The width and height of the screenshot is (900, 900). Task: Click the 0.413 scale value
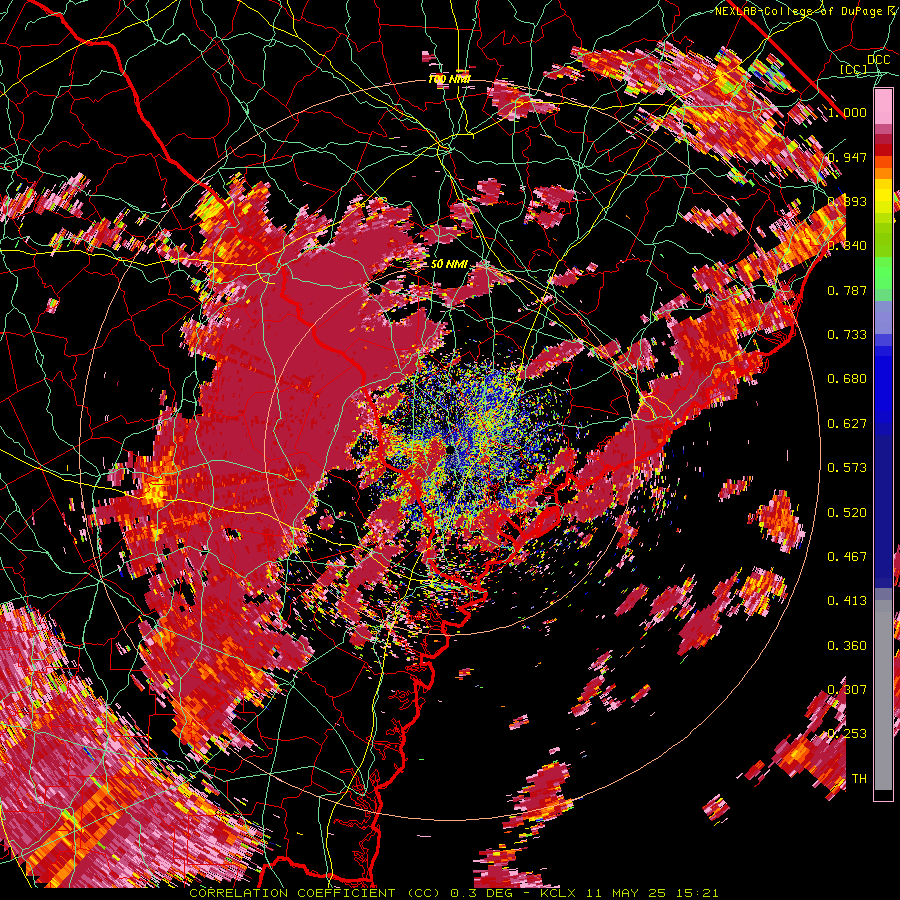(x=847, y=600)
